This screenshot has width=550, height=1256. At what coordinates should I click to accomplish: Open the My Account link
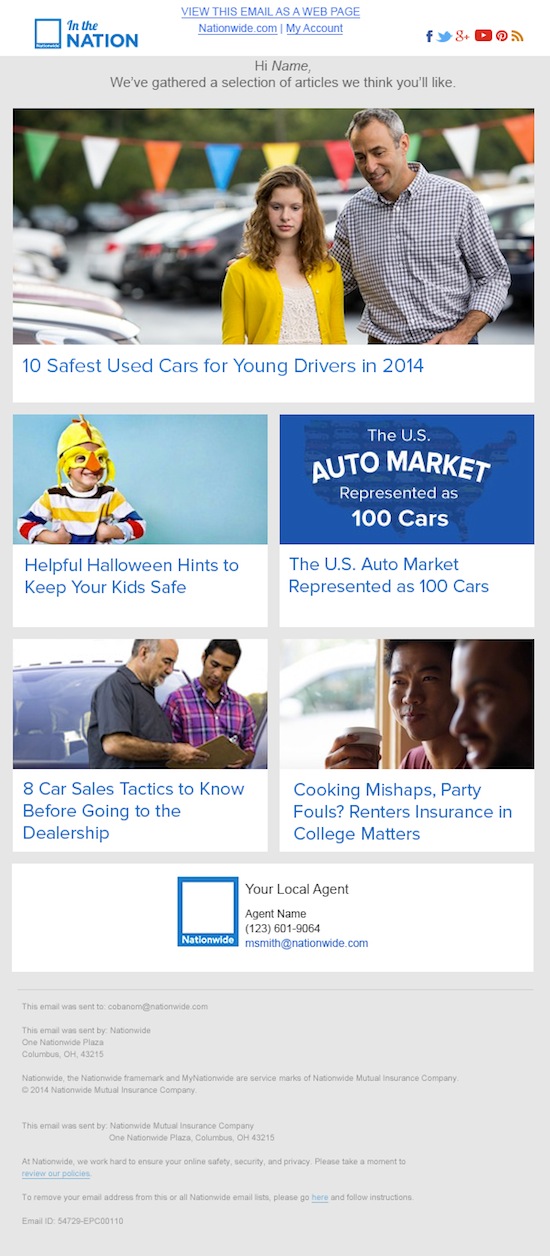coord(314,28)
